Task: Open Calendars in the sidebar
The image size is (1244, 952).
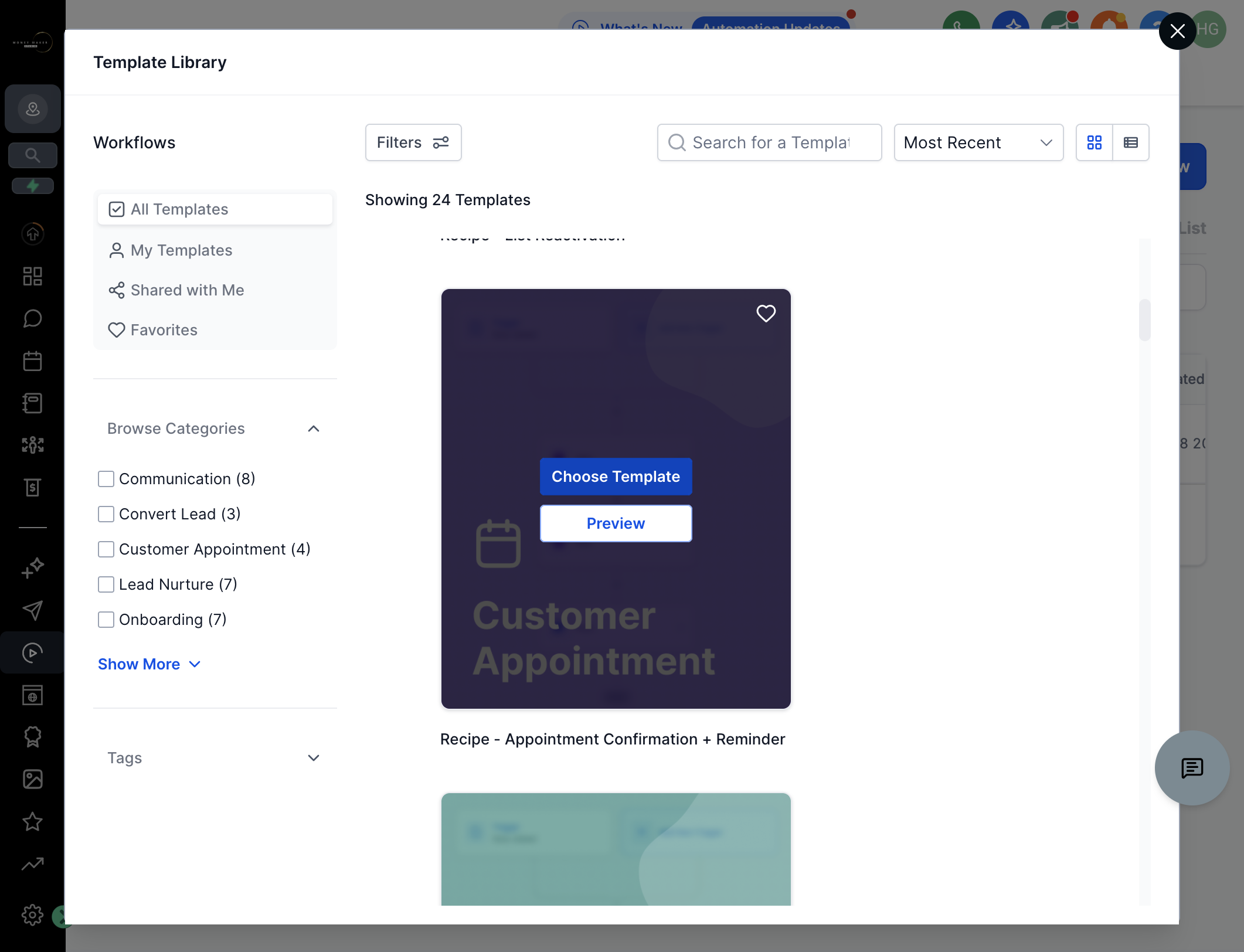Action: tap(33, 361)
